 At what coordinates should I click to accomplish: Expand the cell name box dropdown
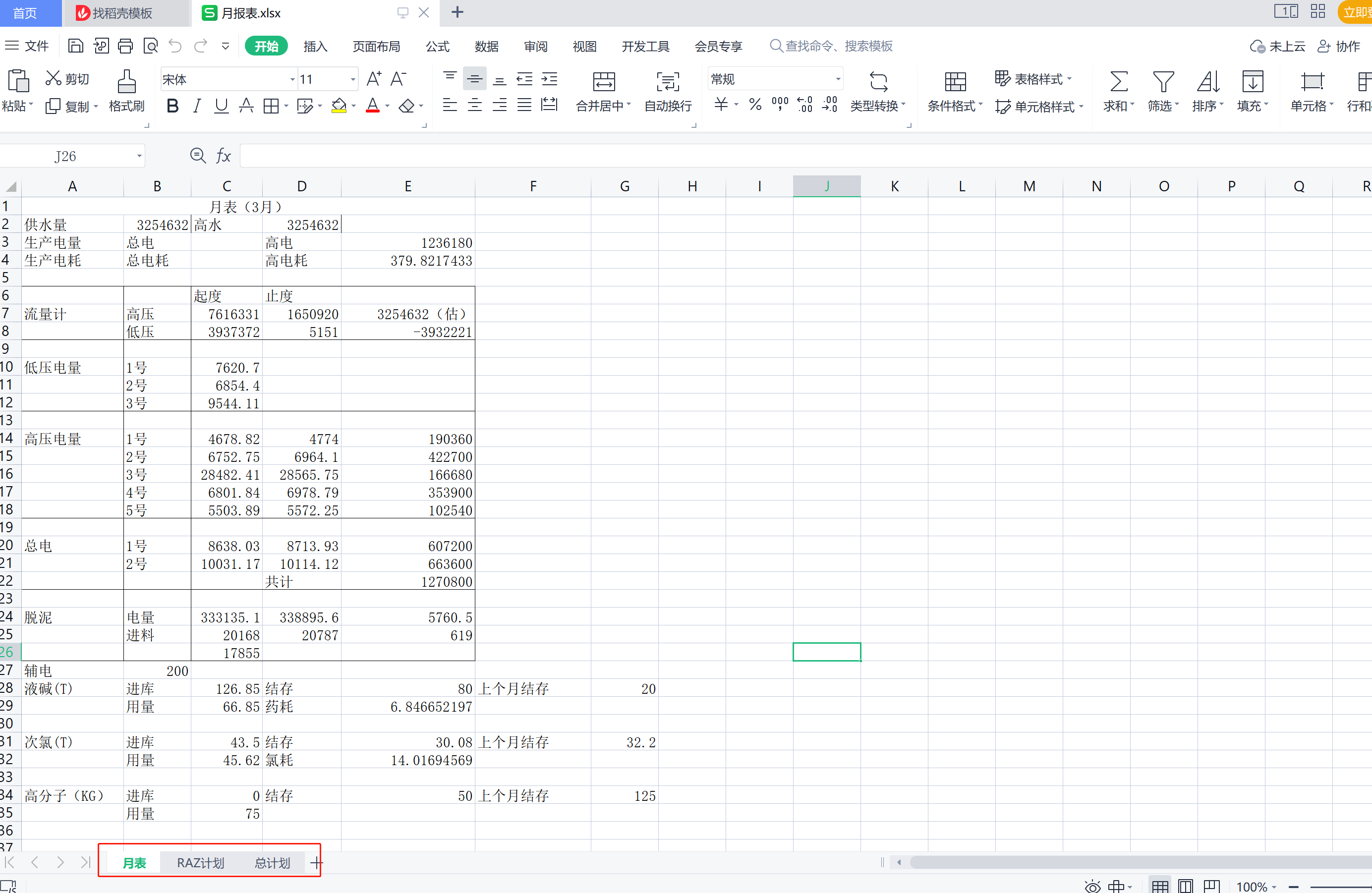coord(139,156)
